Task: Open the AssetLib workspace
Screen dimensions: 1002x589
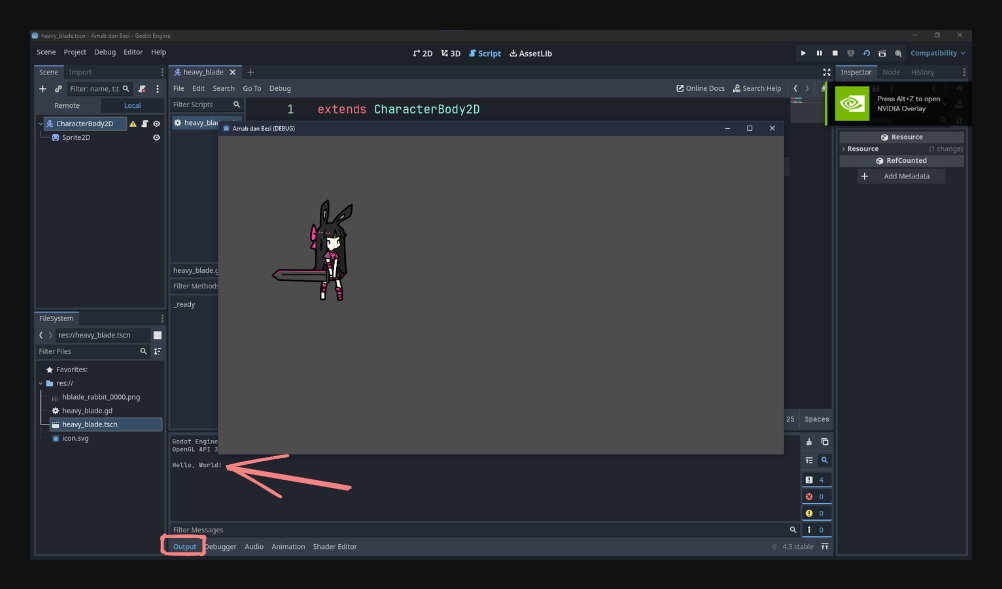Action: (530, 54)
